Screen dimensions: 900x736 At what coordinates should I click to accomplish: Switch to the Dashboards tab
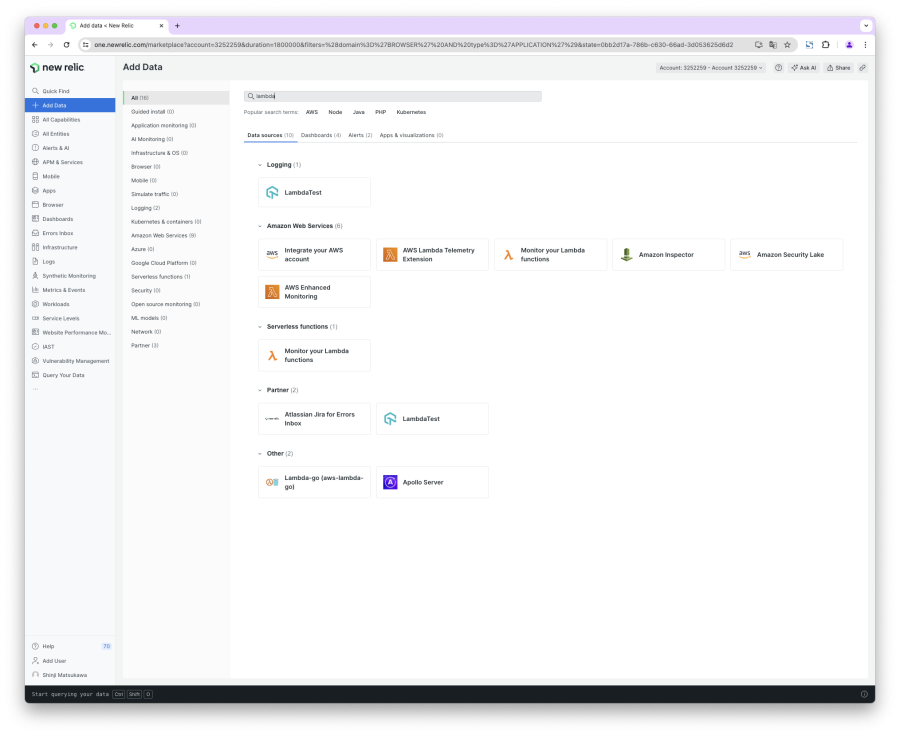(x=320, y=134)
